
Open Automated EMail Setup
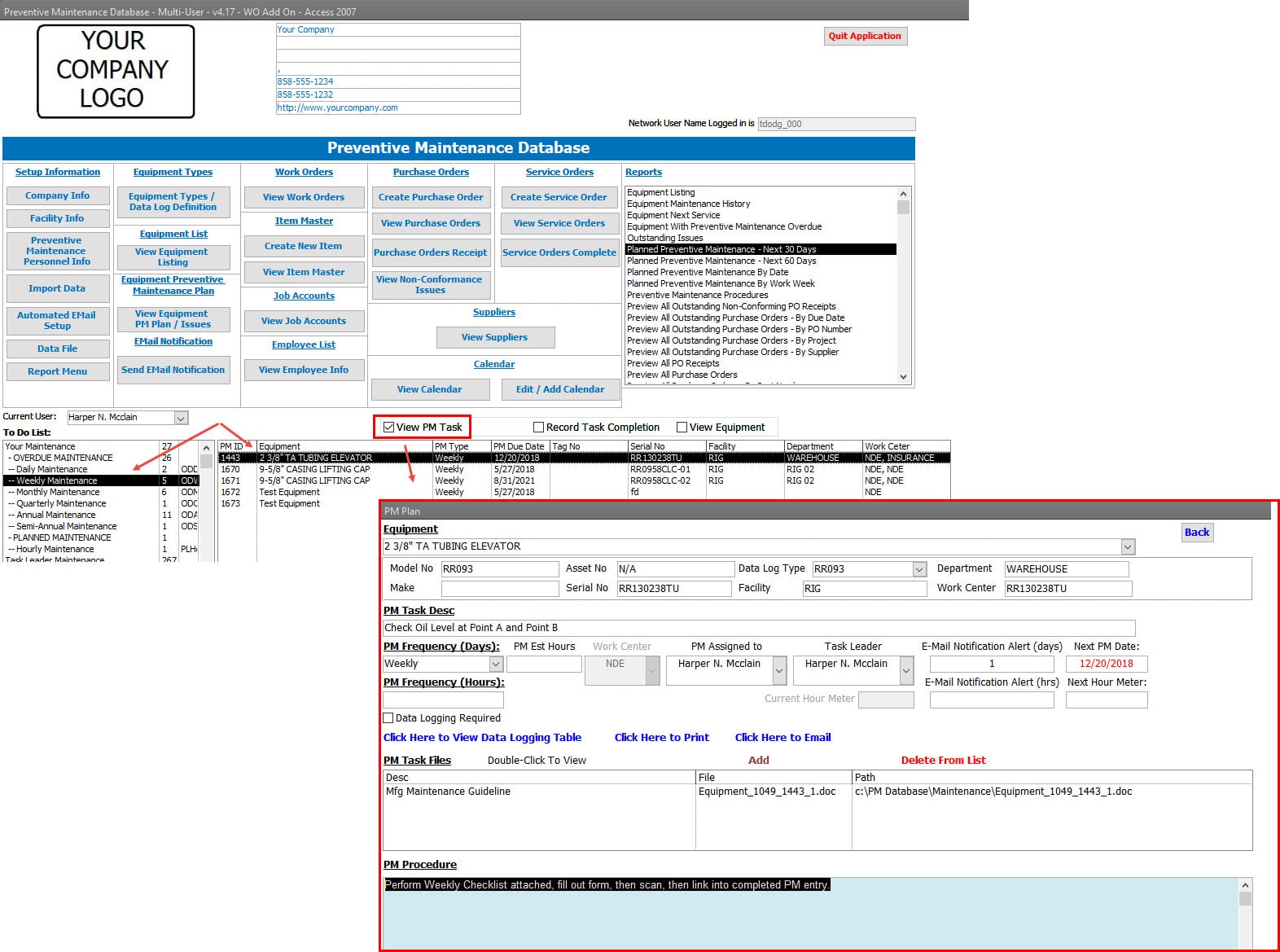click(57, 320)
